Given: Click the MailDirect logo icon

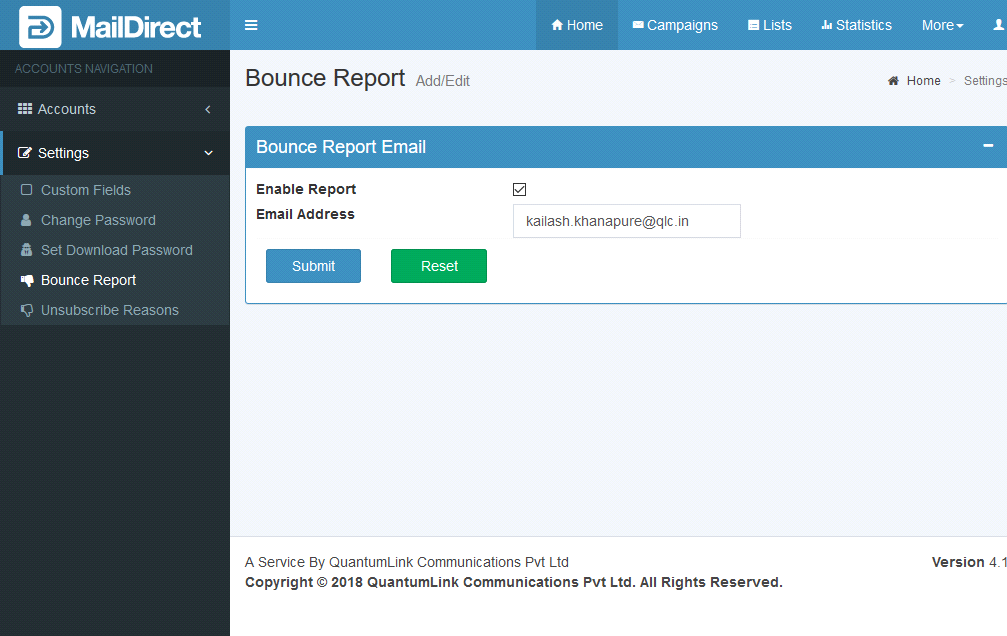Looking at the screenshot, I should click(x=40, y=27).
